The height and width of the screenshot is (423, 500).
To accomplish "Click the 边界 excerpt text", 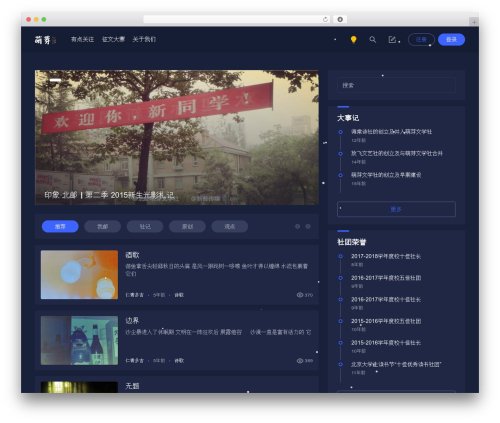I will [x=218, y=332].
